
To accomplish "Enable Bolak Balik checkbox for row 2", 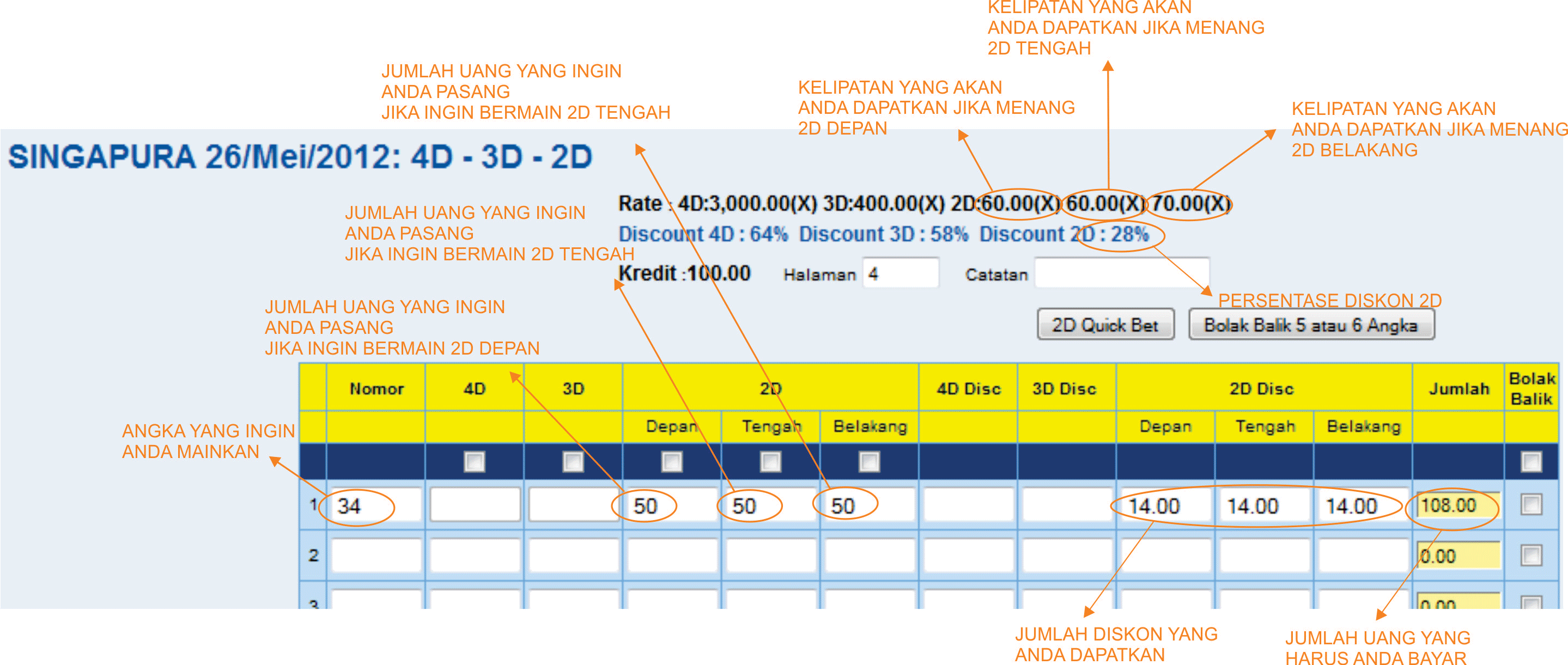I will tap(1531, 555).
